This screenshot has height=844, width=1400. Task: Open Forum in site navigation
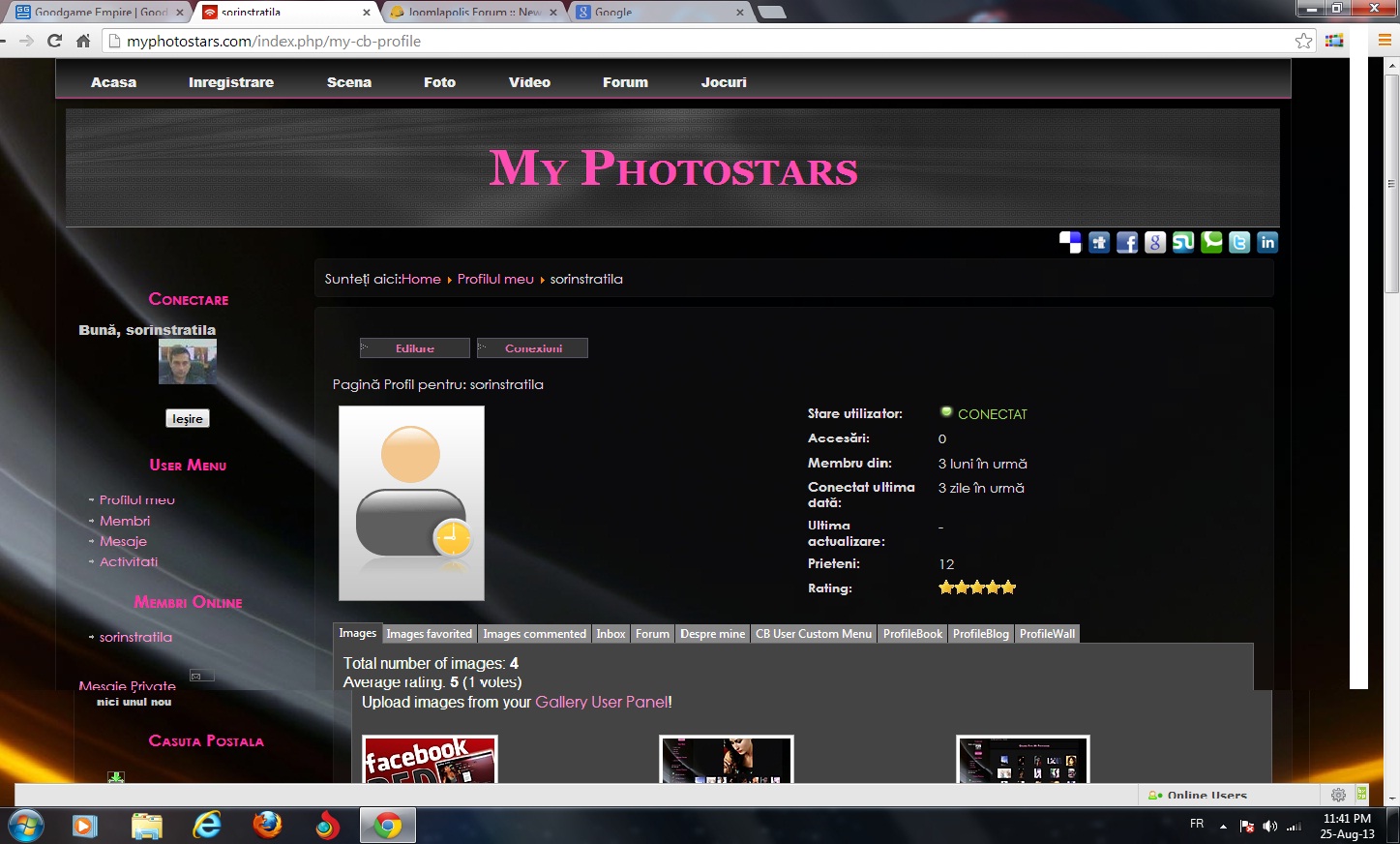pos(625,82)
